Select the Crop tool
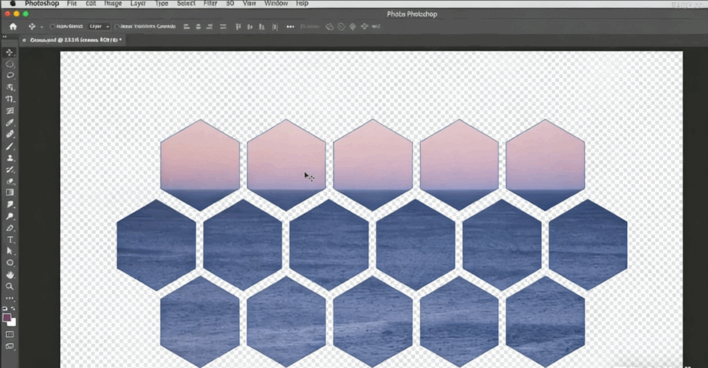This screenshot has width=708, height=368. point(9,99)
